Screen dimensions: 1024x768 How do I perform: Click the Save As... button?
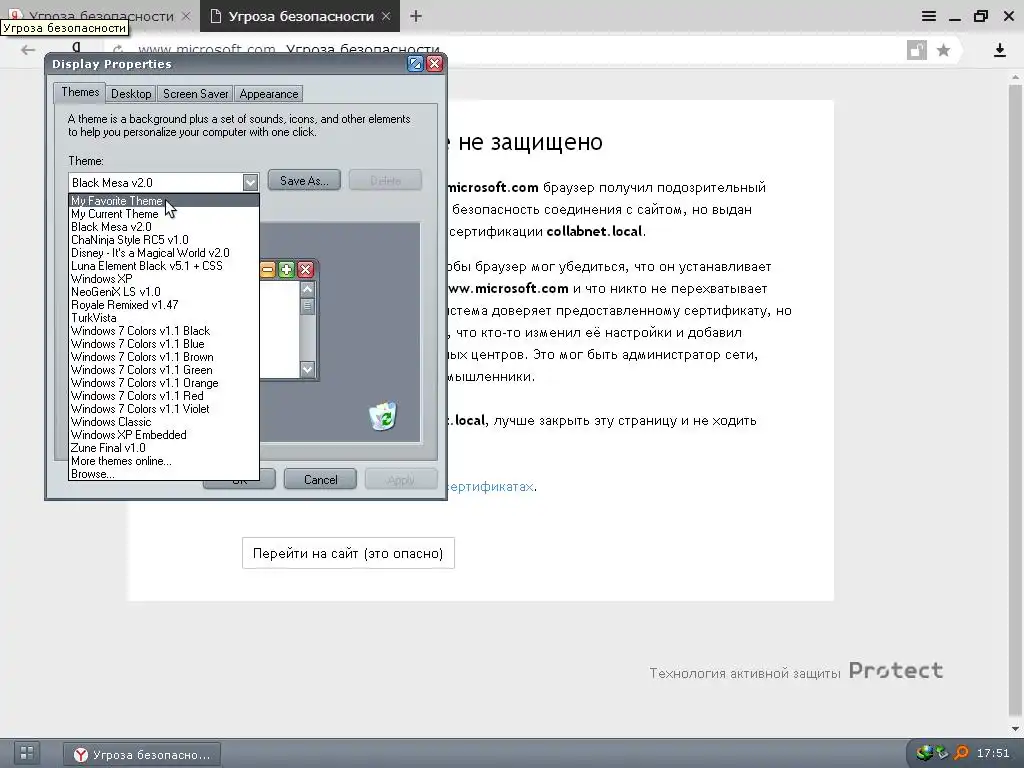304,180
